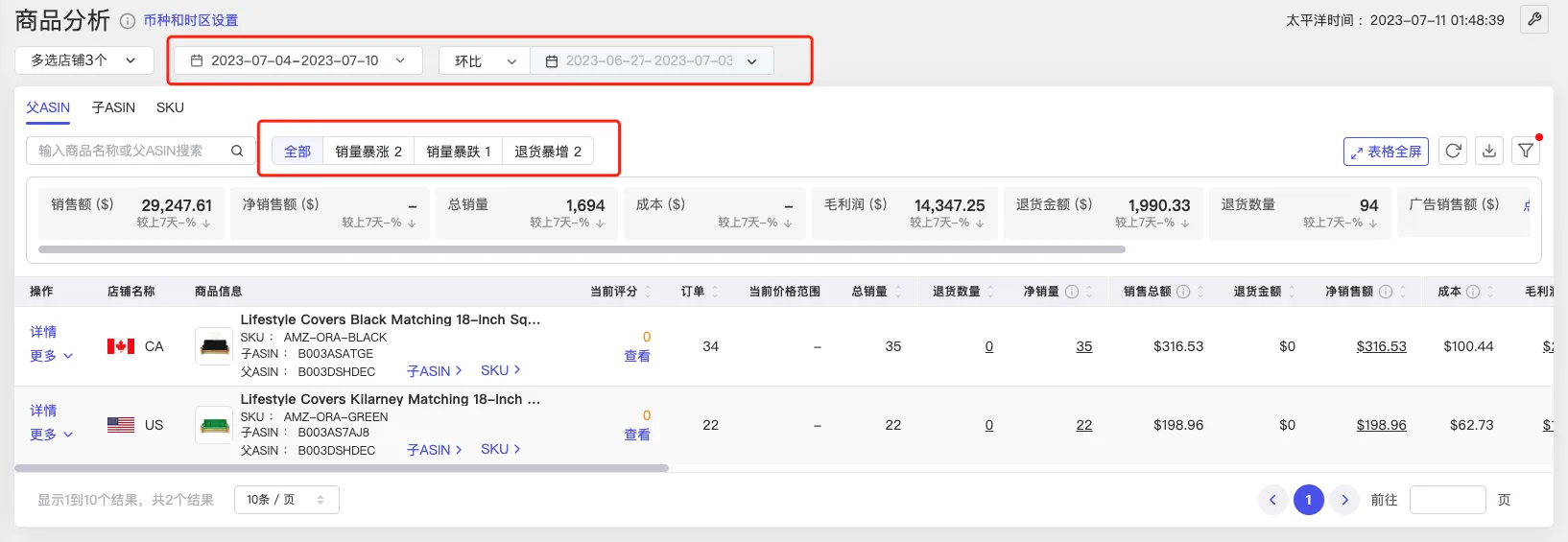Open comparison date range 2023-06-27 picker
Screen dimensions: 1568x542
point(652,60)
